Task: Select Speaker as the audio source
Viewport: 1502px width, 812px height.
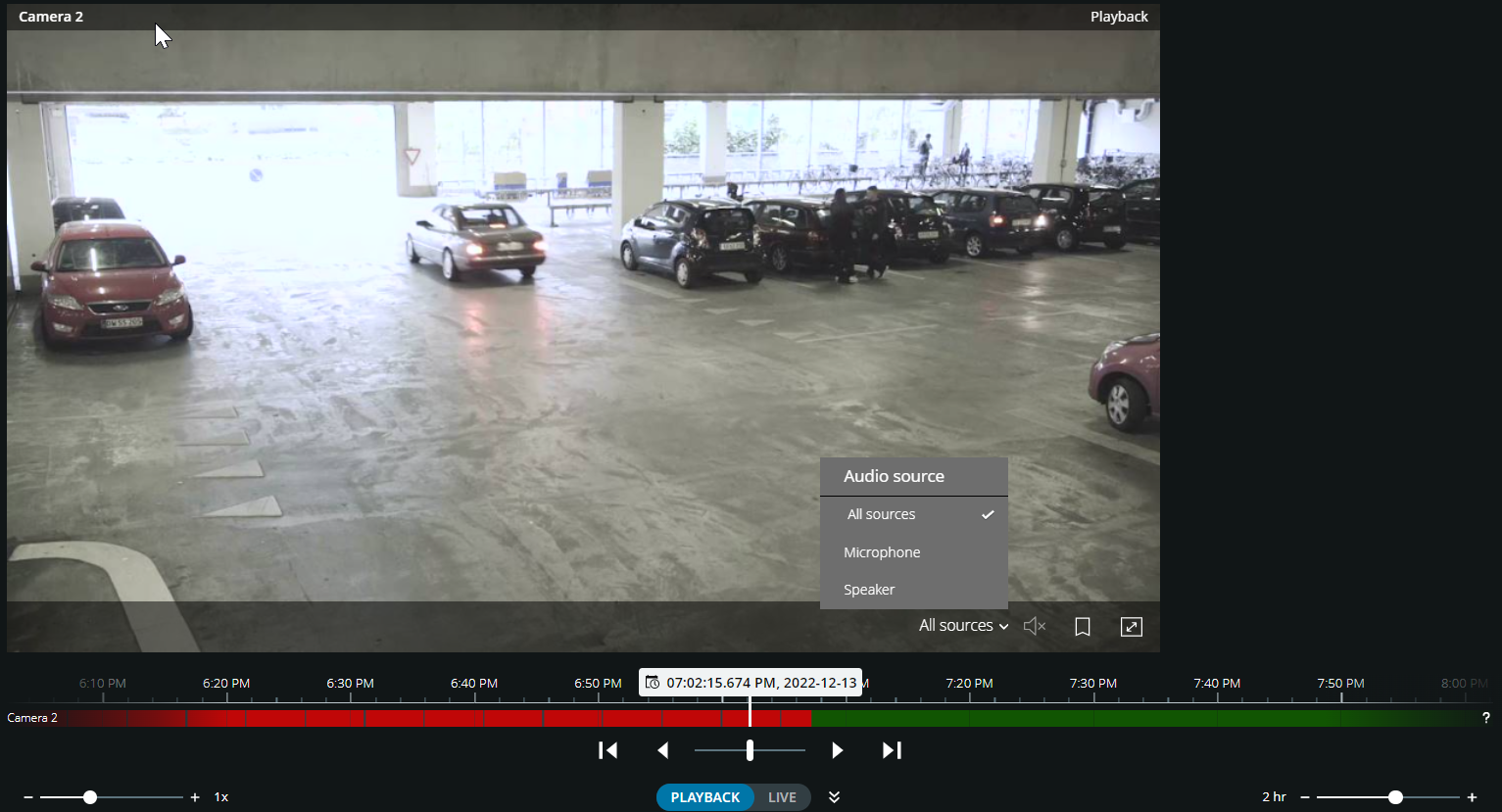Action: coord(869,590)
